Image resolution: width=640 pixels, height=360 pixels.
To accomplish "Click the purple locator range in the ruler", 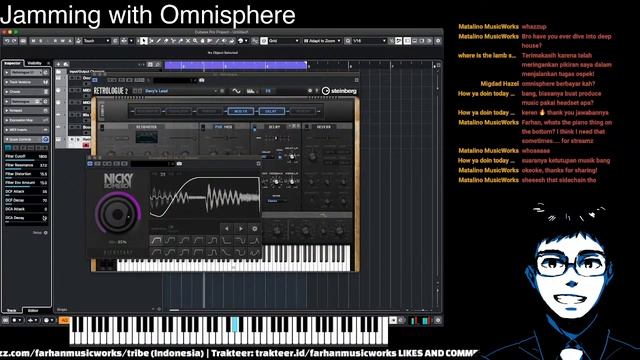I will click(x=236, y=65).
